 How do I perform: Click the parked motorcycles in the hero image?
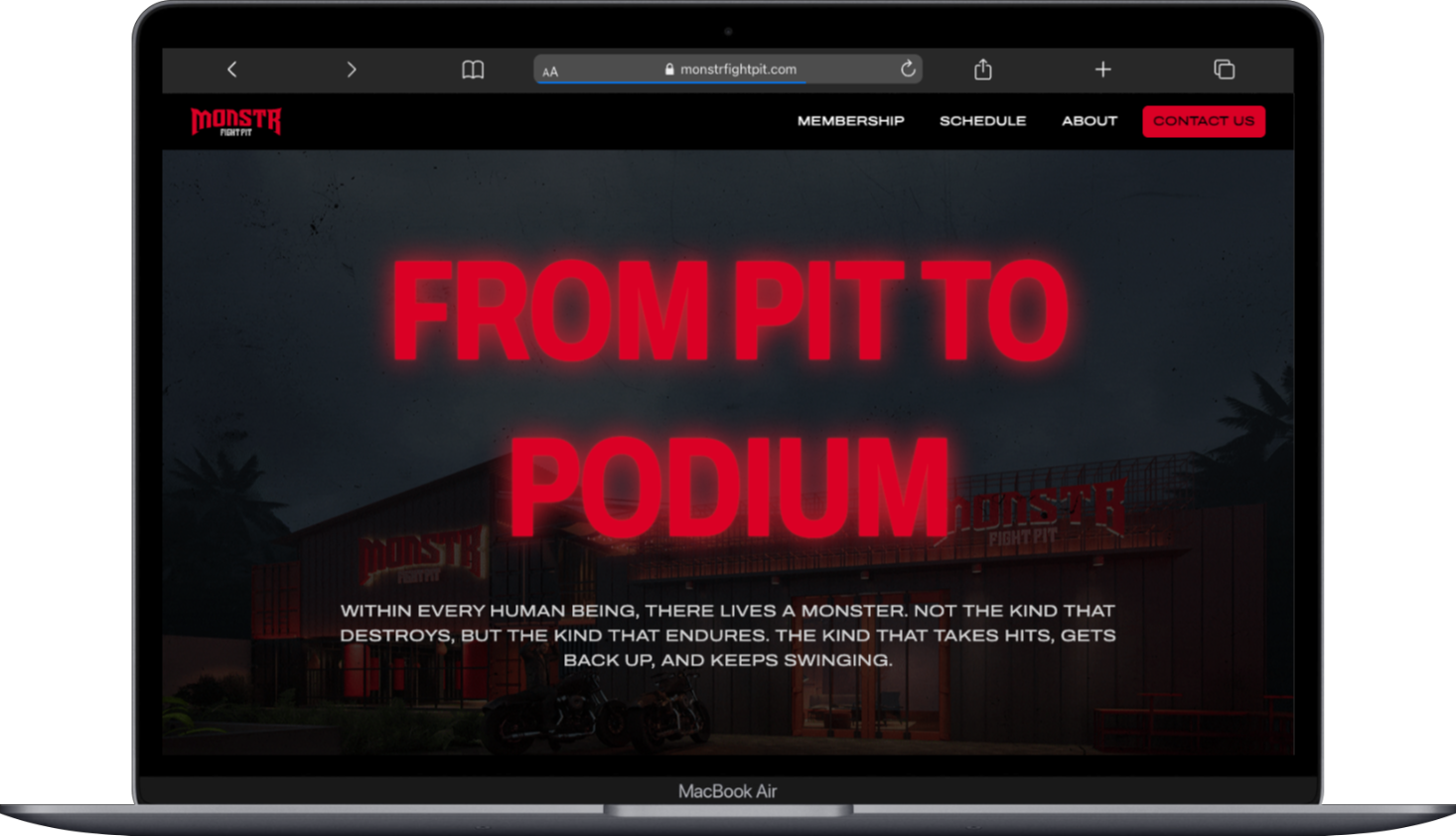click(599, 709)
